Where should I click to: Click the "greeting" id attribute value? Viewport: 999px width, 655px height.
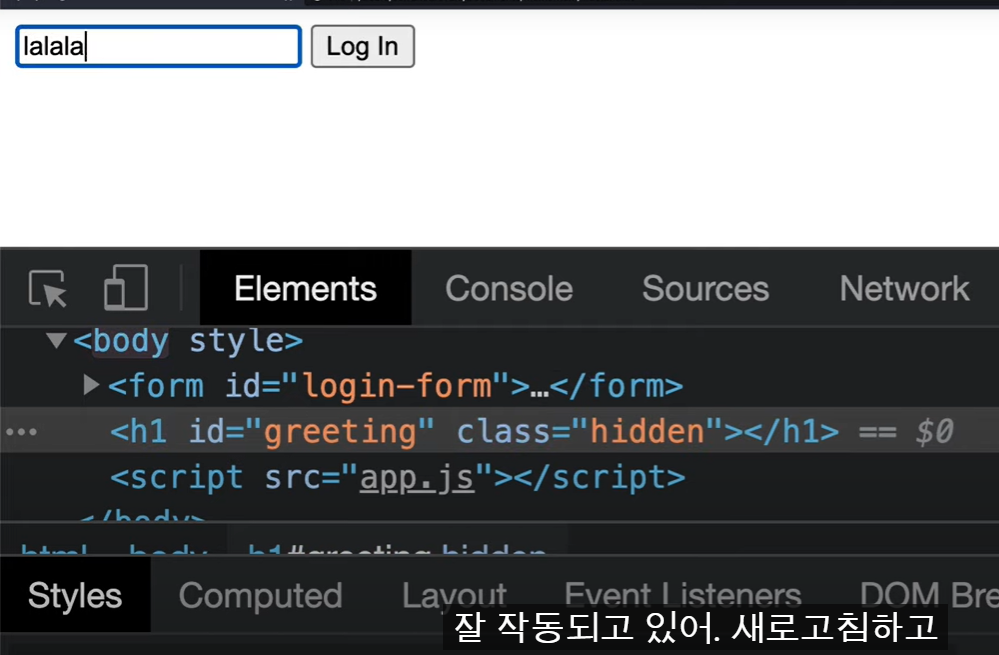click(340, 431)
